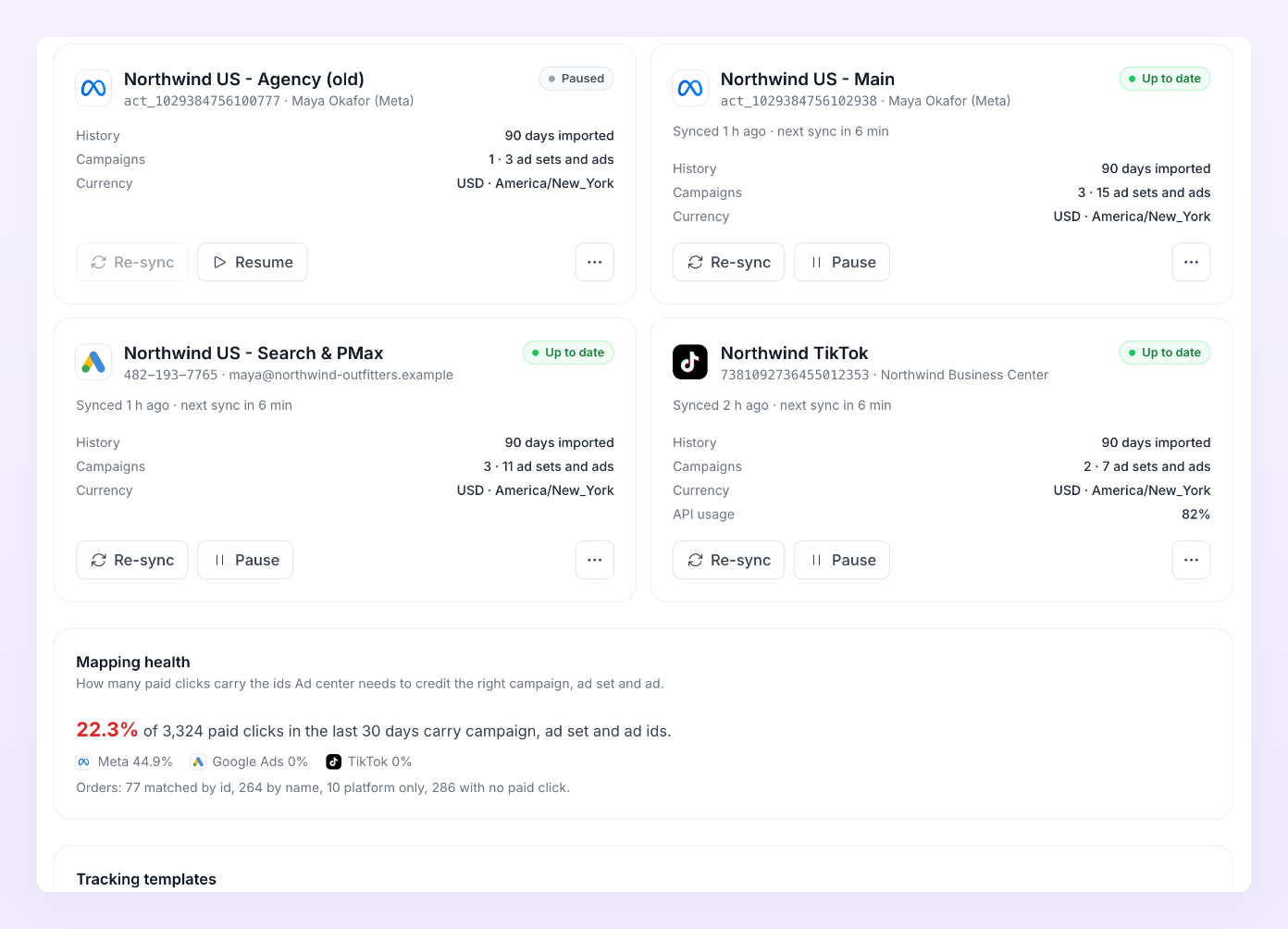Click the Meta logo for Northwind US - Agency (old)
The height and width of the screenshot is (929, 1288).
point(93,88)
